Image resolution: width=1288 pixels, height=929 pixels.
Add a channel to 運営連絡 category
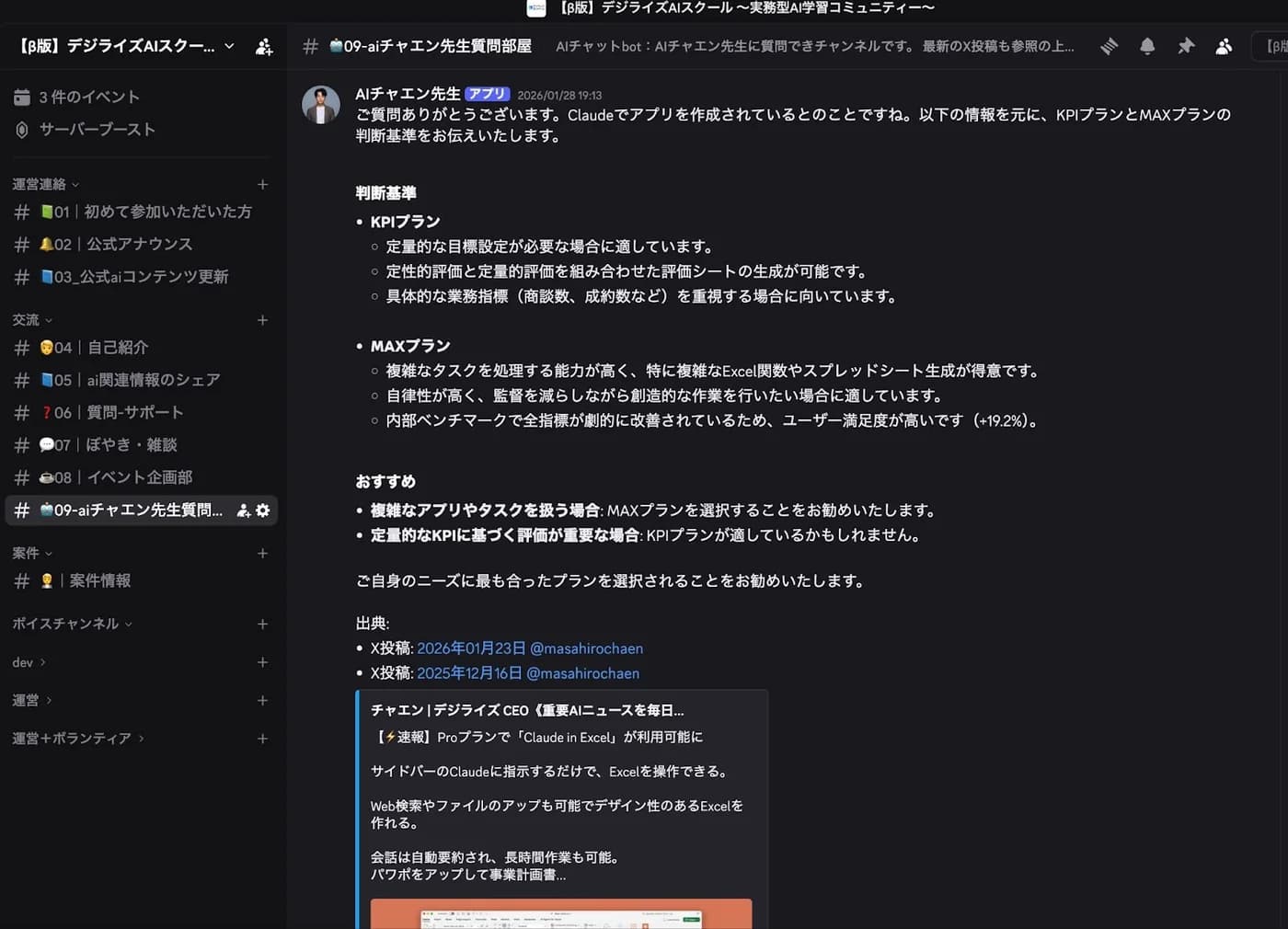(x=262, y=184)
